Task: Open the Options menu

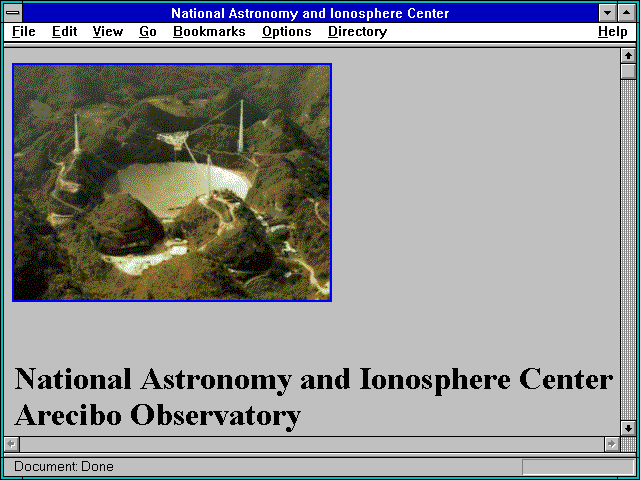Action: coord(287,32)
